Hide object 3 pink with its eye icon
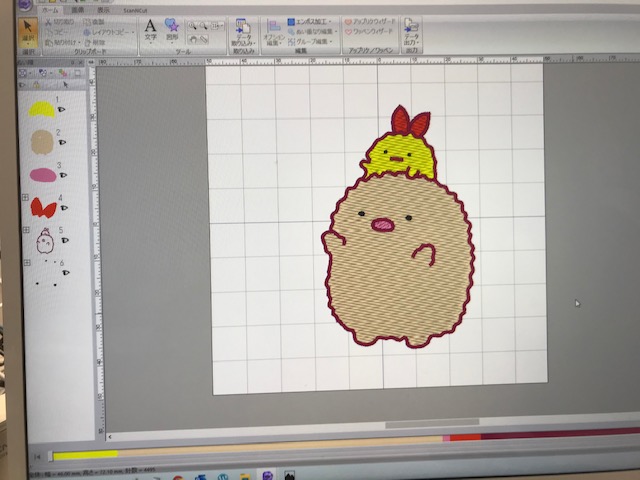The image size is (640, 480). pyautogui.click(x=63, y=175)
